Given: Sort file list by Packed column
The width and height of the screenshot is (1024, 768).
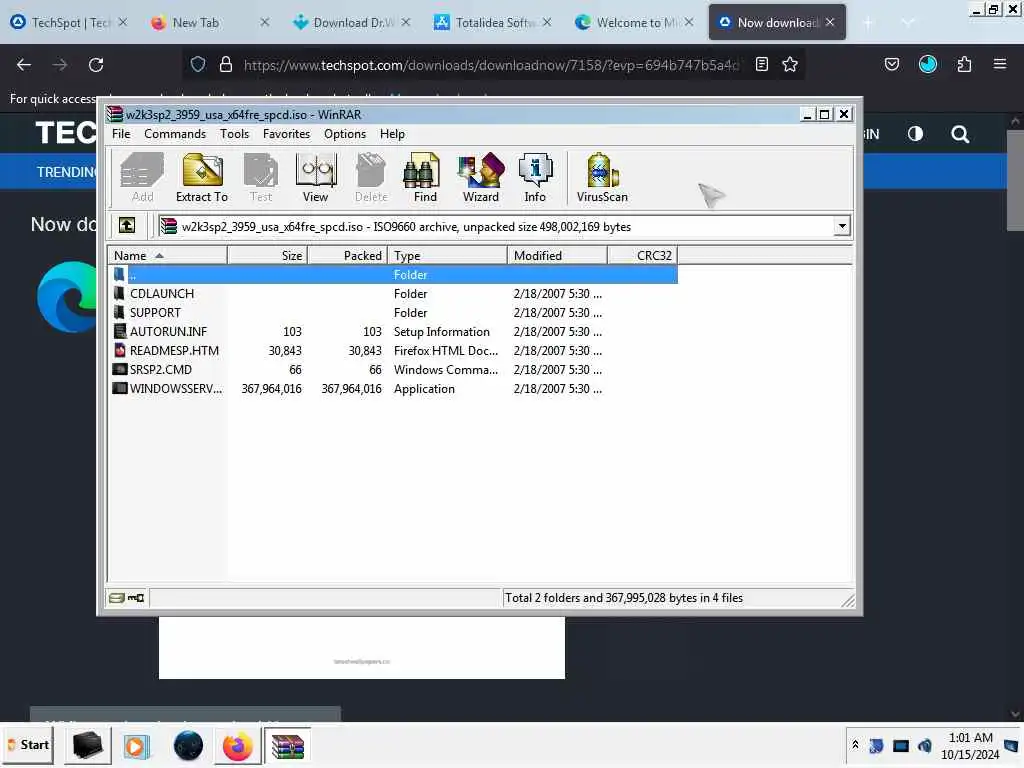Looking at the screenshot, I should click(x=347, y=255).
